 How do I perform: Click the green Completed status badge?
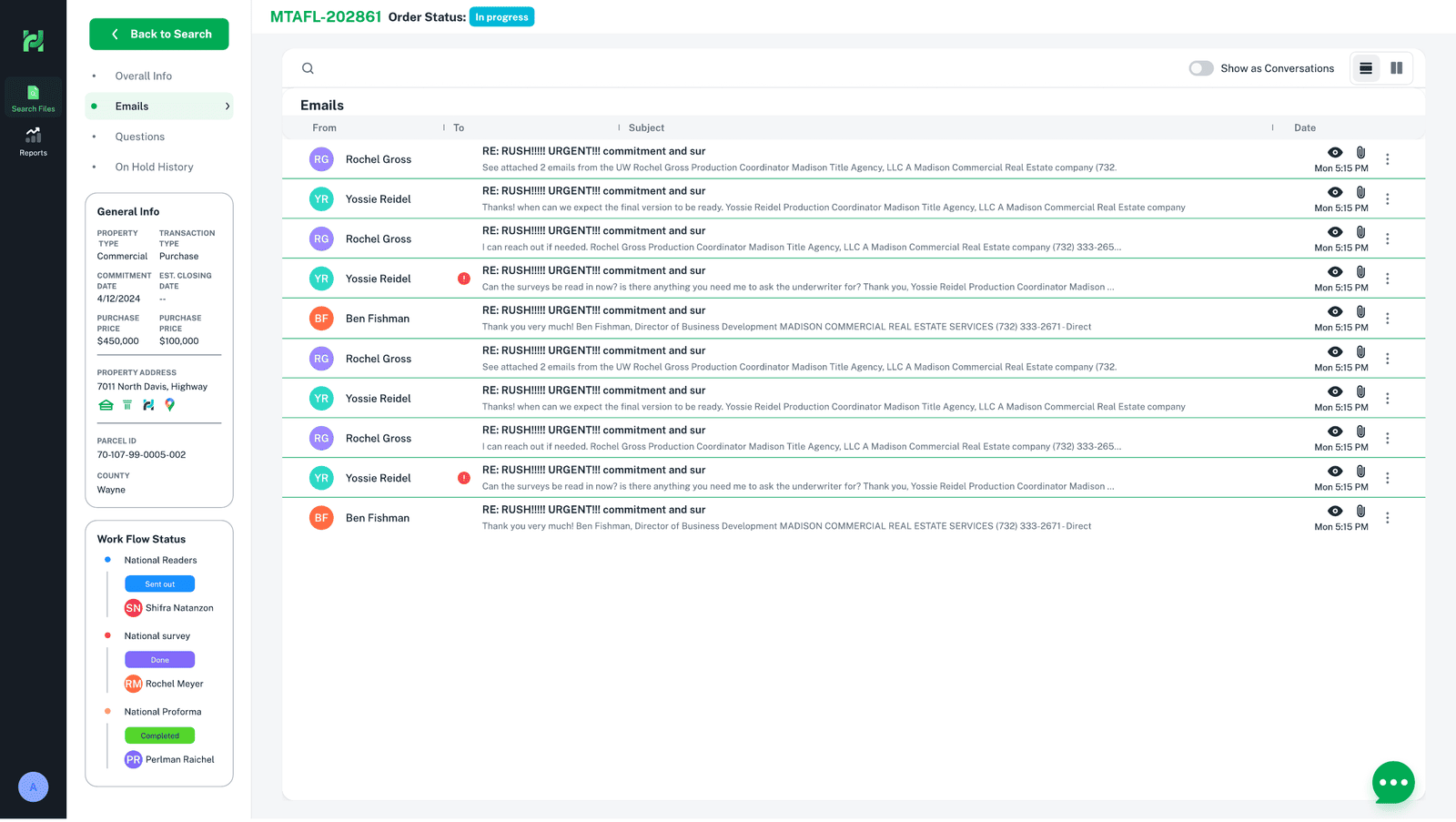159,736
